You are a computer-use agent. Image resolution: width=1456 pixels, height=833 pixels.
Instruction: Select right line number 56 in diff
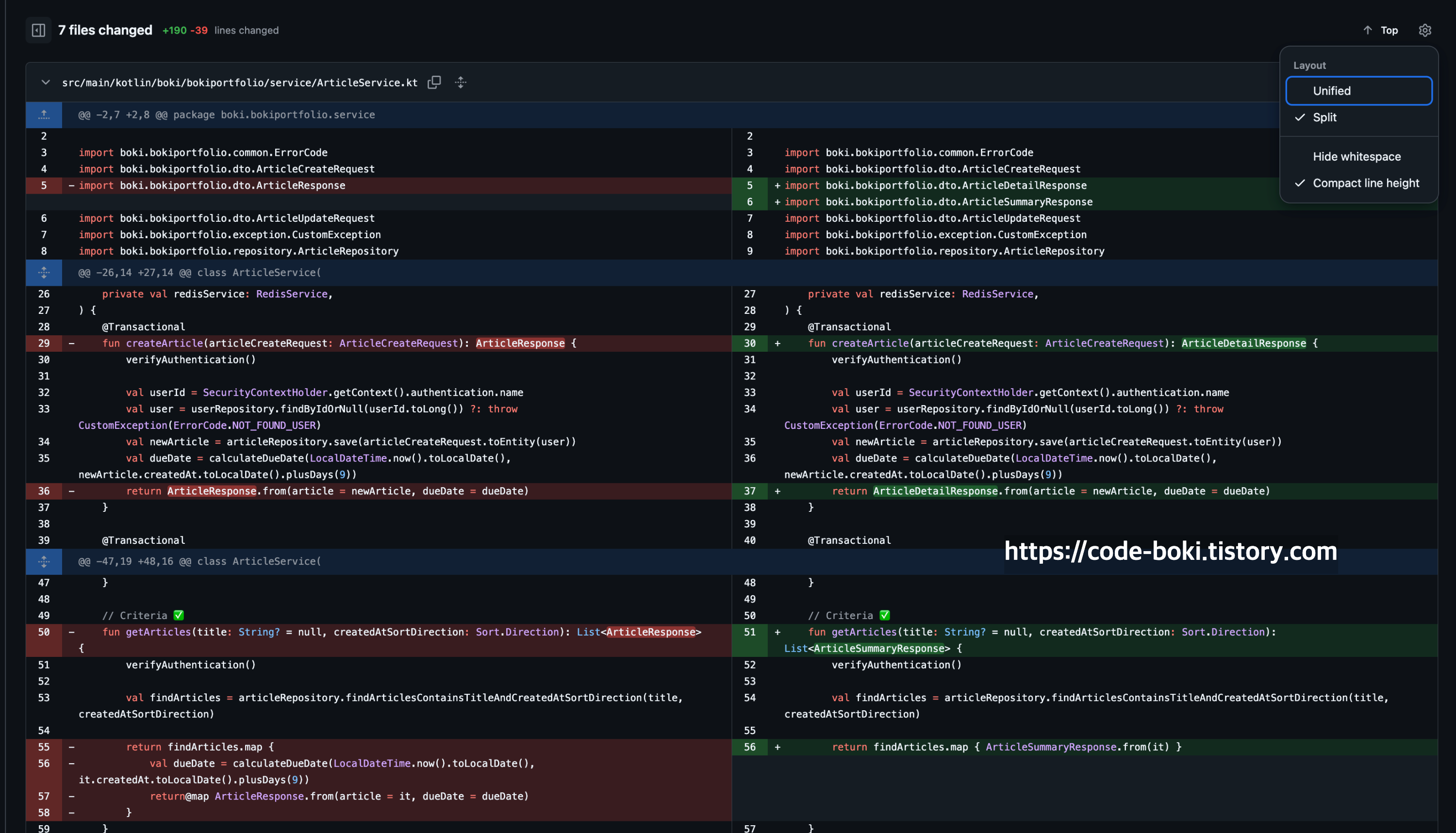click(x=749, y=747)
